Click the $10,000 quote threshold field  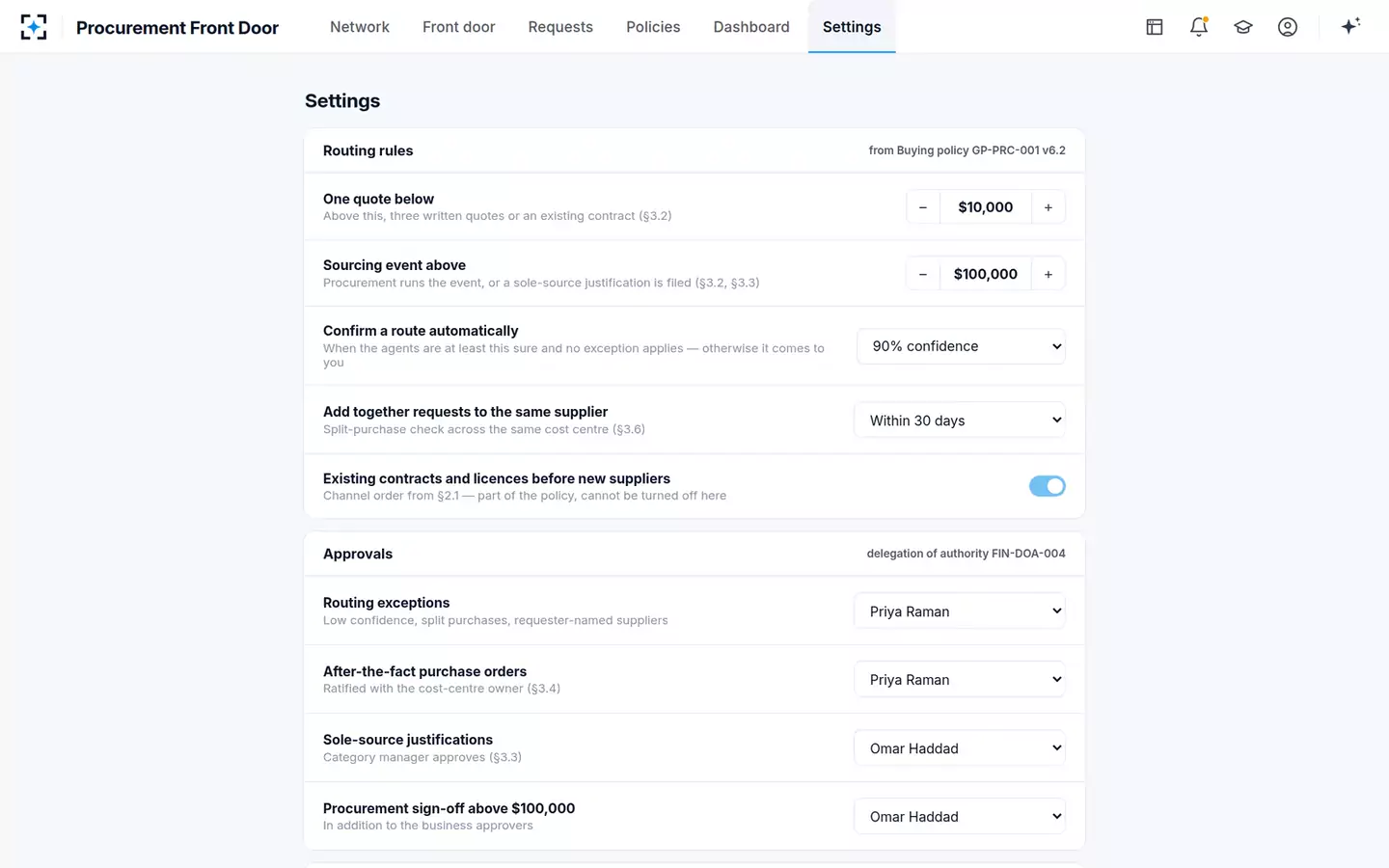pyautogui.click(x=986, y=207)
